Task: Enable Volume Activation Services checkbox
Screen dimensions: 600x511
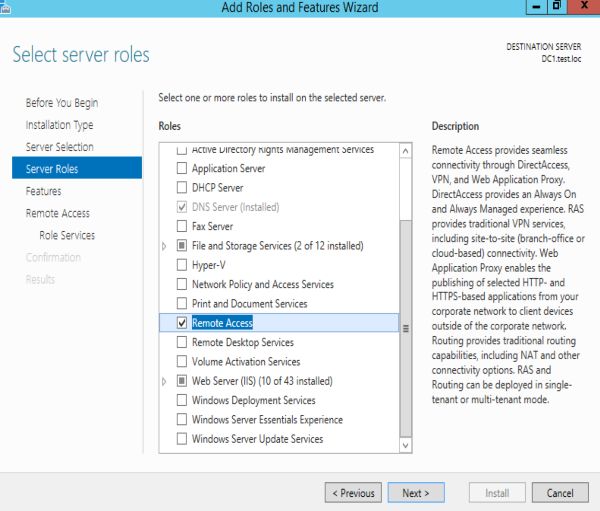Action: 182,361
